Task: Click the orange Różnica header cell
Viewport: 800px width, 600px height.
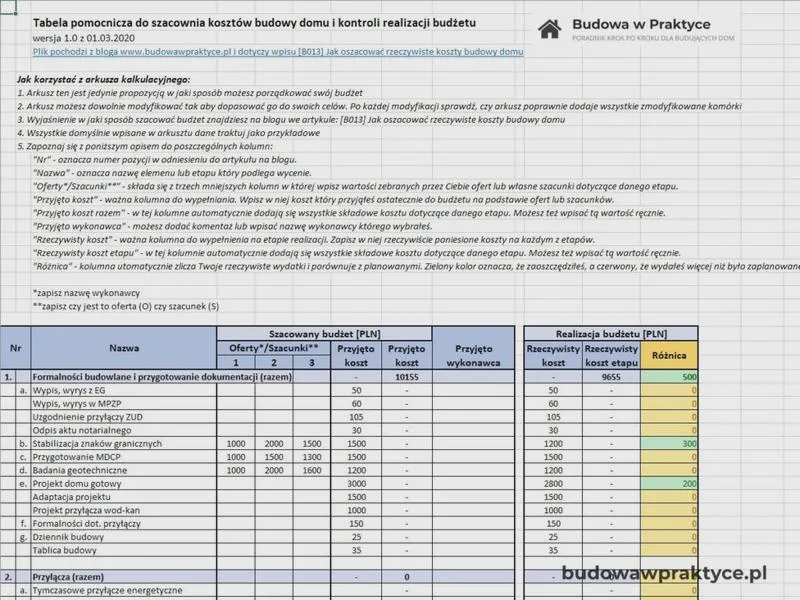Action: [x=669, y=355]
